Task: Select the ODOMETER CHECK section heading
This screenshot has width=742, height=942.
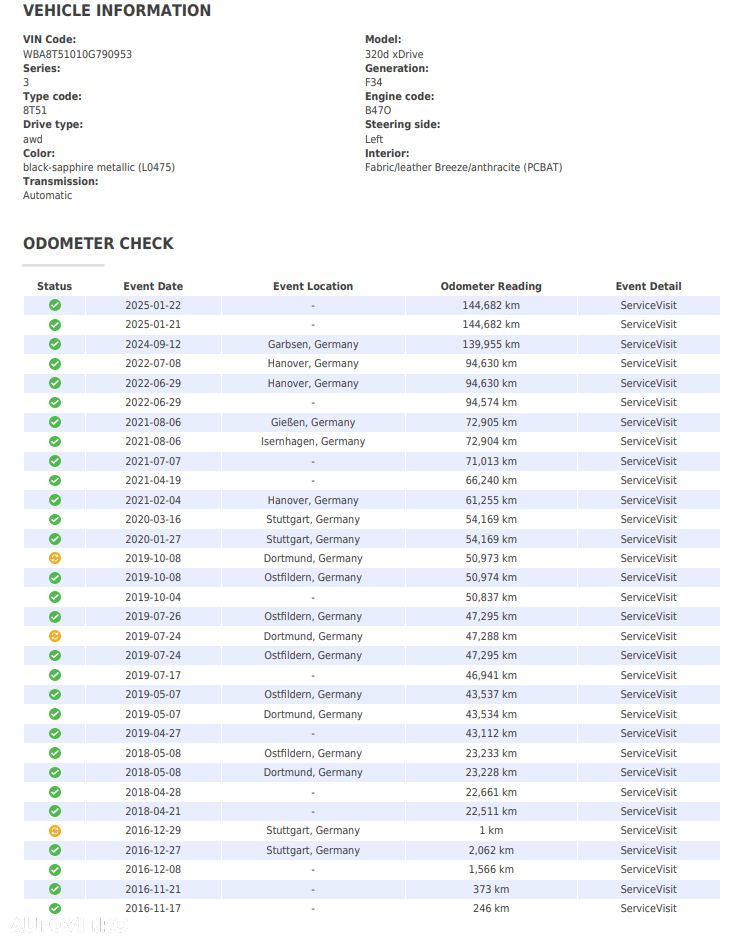Action: click(x=98, y=243)
